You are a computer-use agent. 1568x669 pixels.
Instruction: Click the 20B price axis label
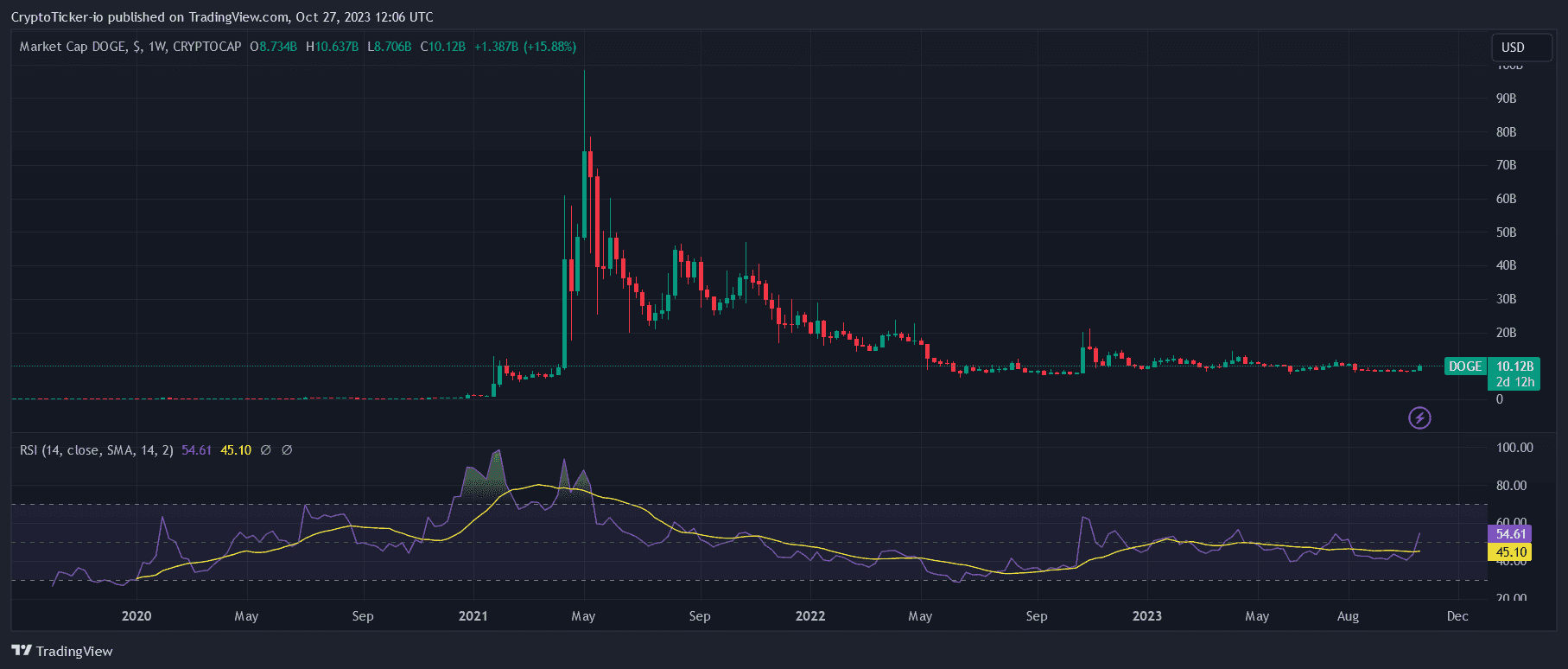pyautogui.click(x=1507, y=333)
